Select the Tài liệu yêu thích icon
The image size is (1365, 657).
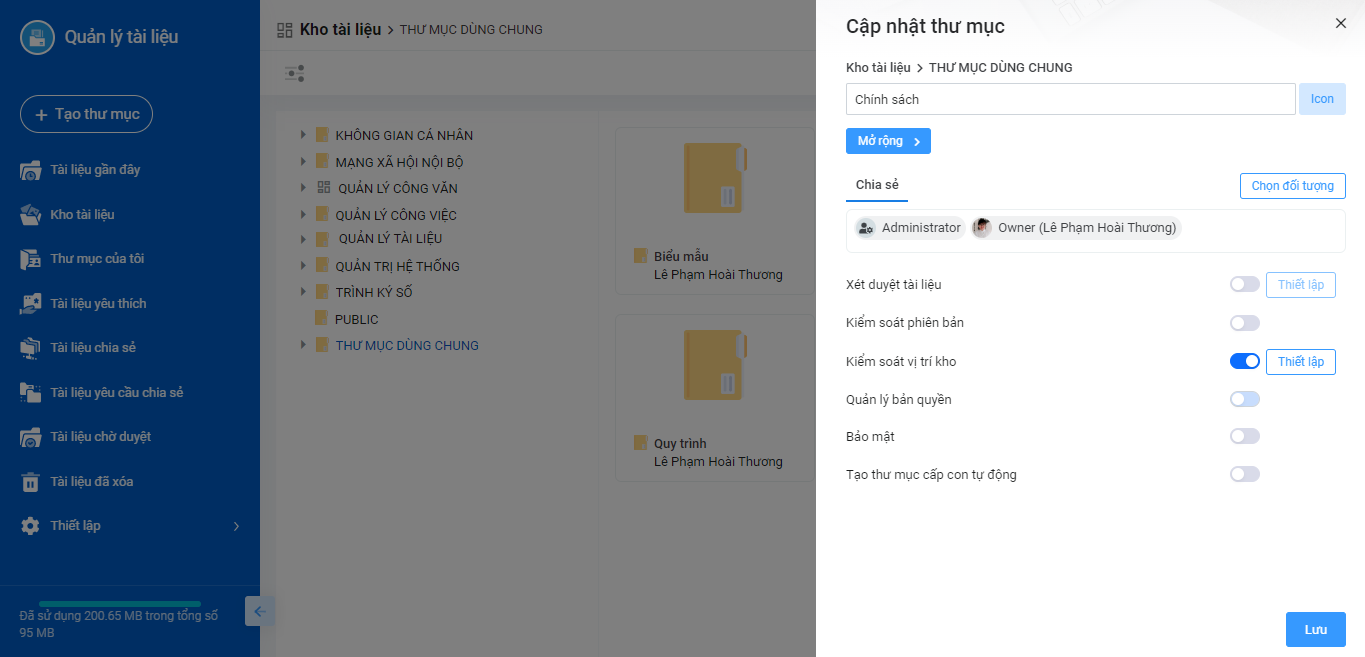coord(31,304)
